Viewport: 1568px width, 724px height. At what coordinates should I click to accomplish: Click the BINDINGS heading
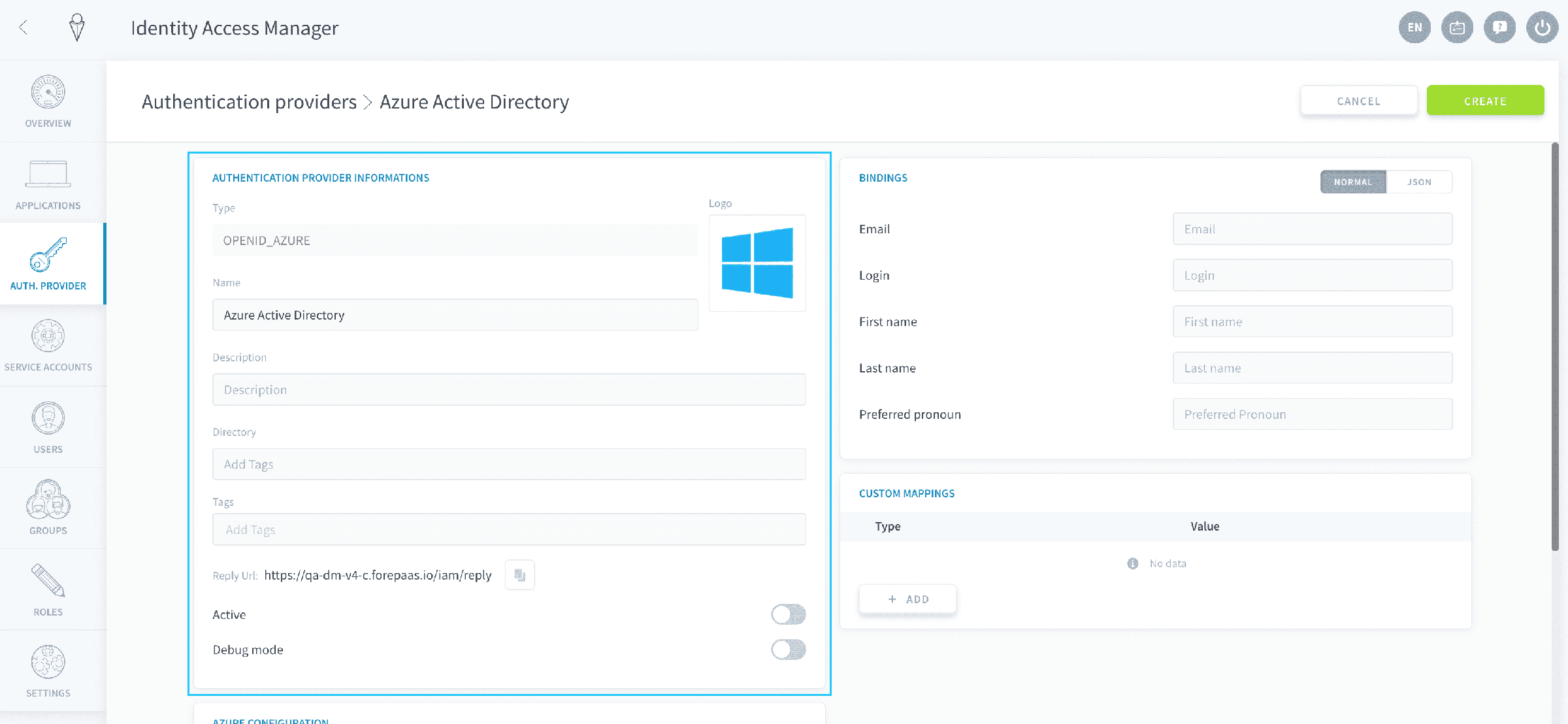click(x=883, y=178)
